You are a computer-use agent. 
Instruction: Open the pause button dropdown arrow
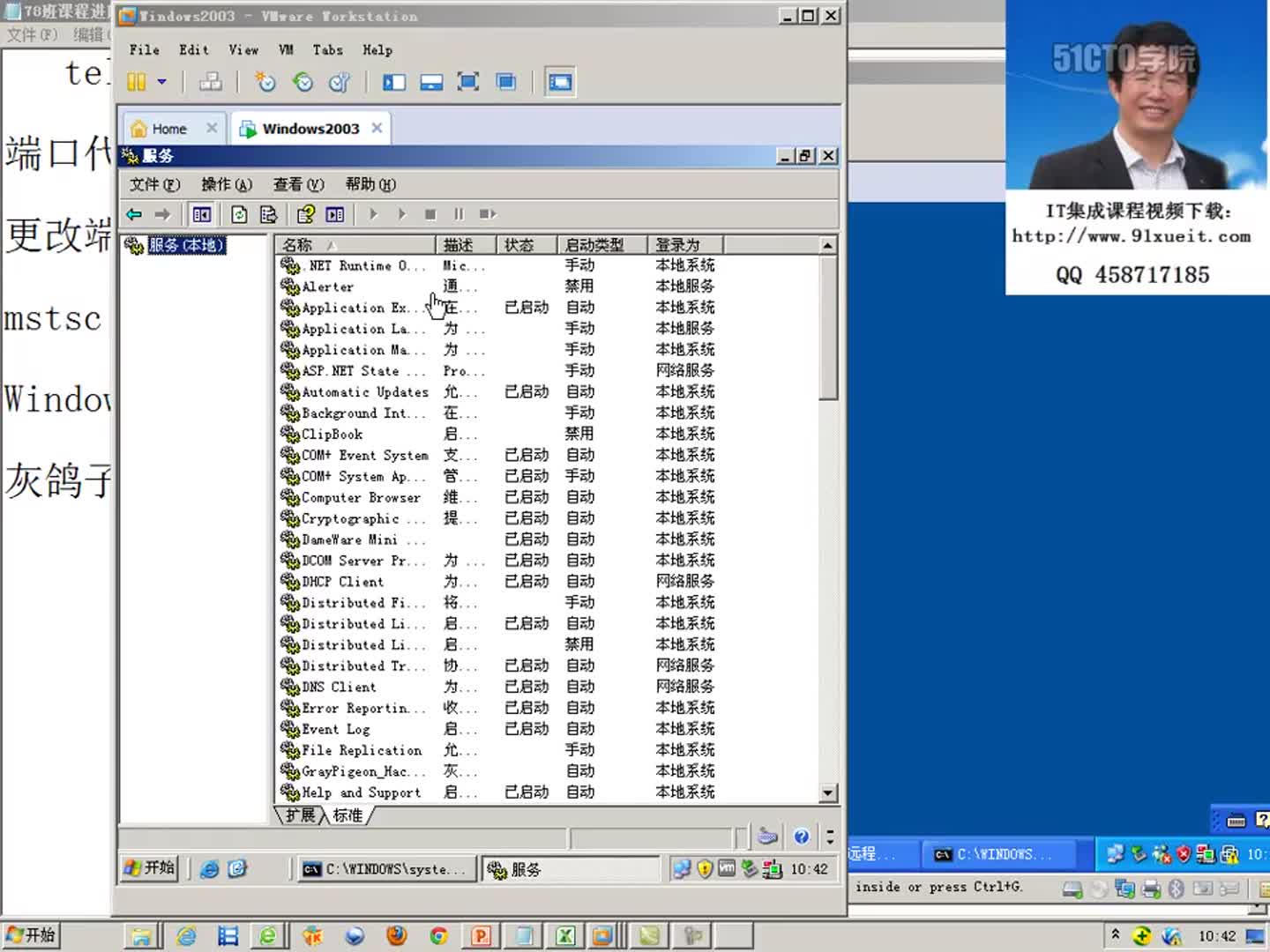tap(161, 82)
